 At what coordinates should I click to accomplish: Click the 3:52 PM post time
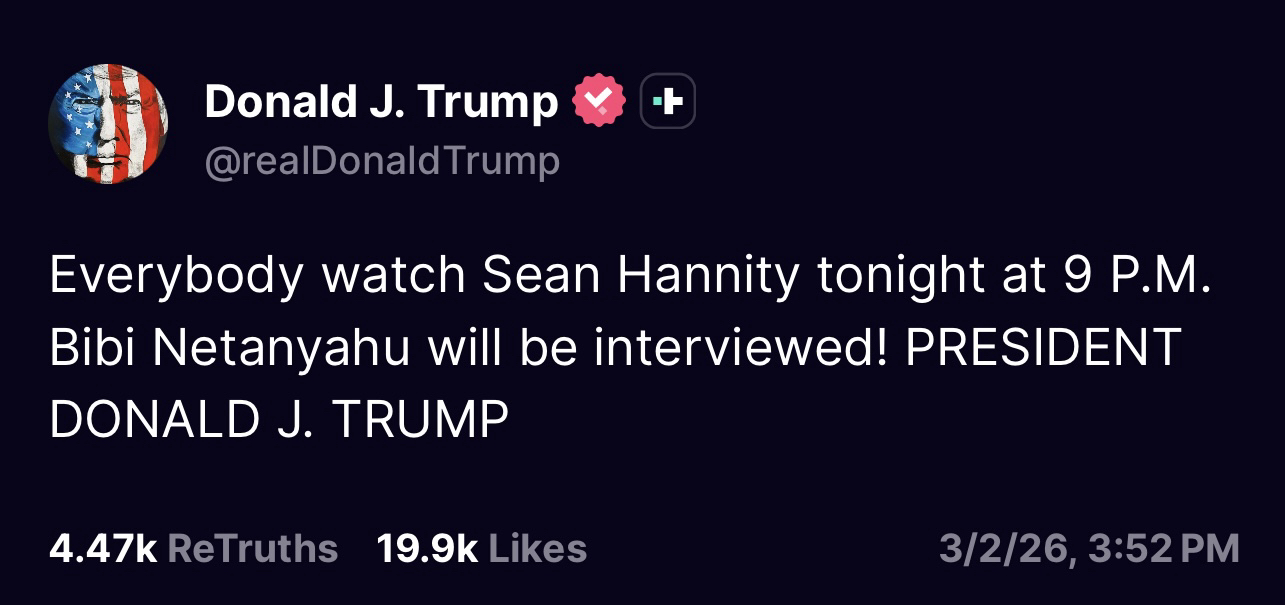pos(1165,548)
